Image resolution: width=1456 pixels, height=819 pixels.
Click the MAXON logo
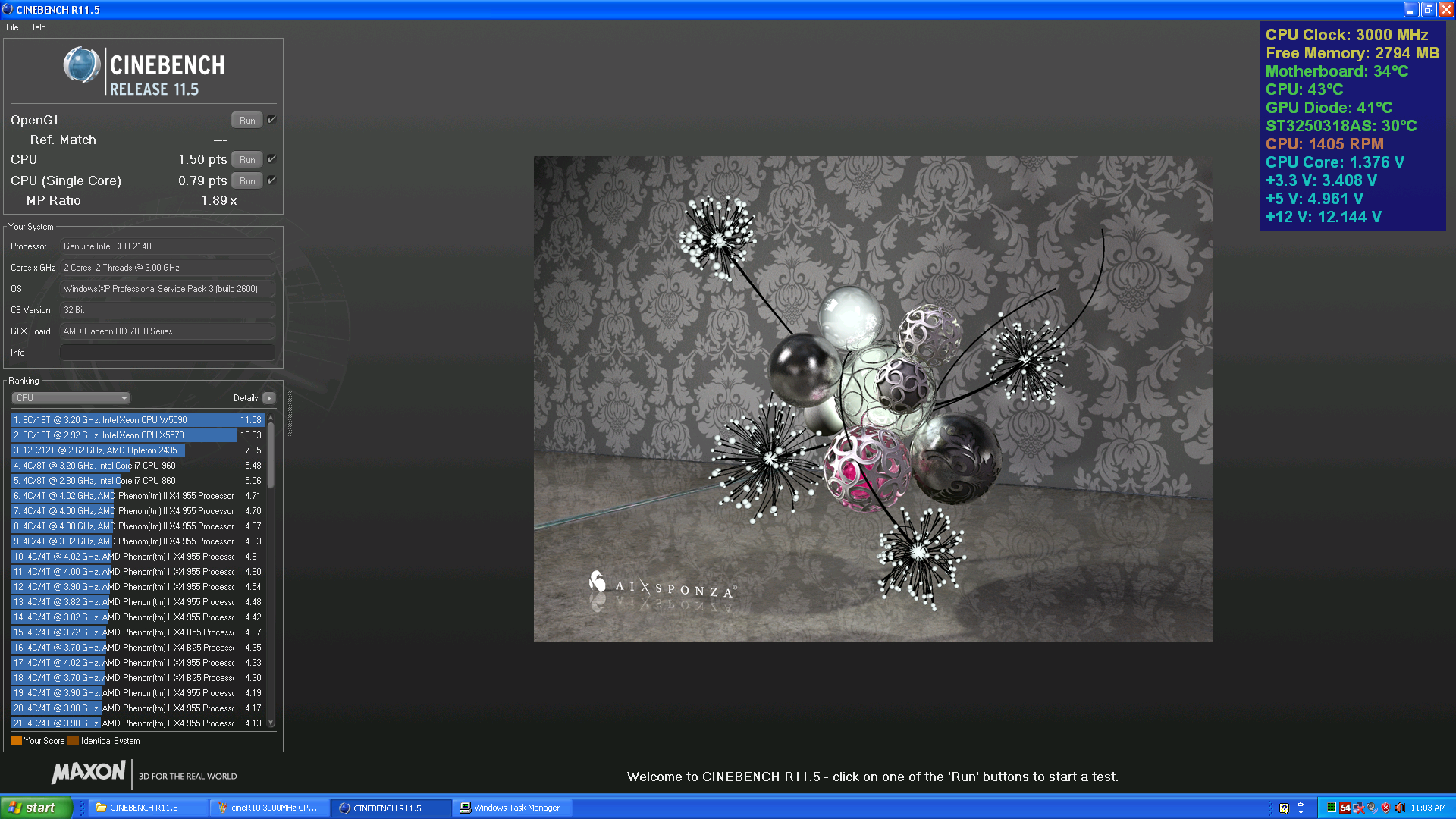click(89, 773)
